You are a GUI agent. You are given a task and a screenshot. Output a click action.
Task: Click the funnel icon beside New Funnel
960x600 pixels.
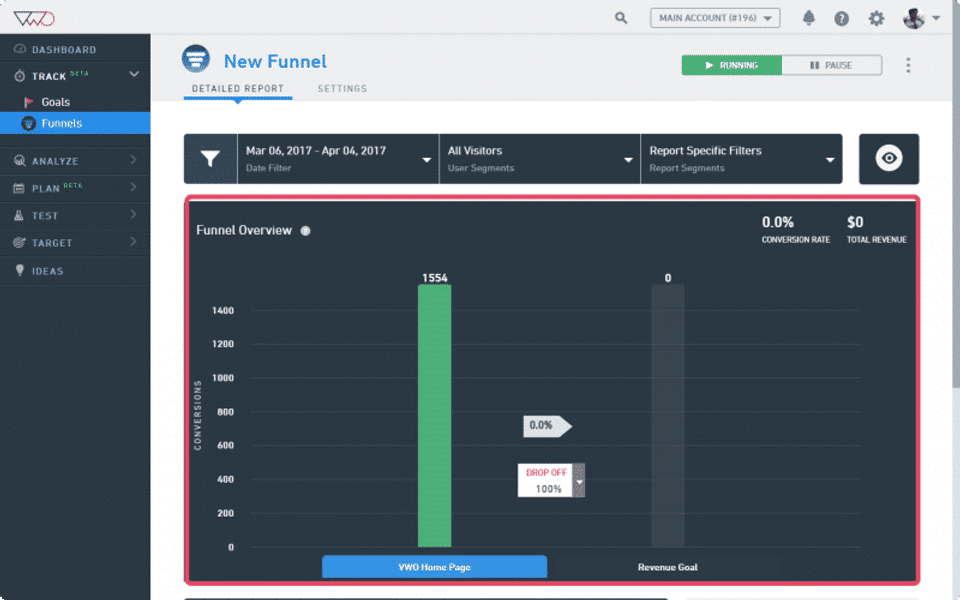196,59
